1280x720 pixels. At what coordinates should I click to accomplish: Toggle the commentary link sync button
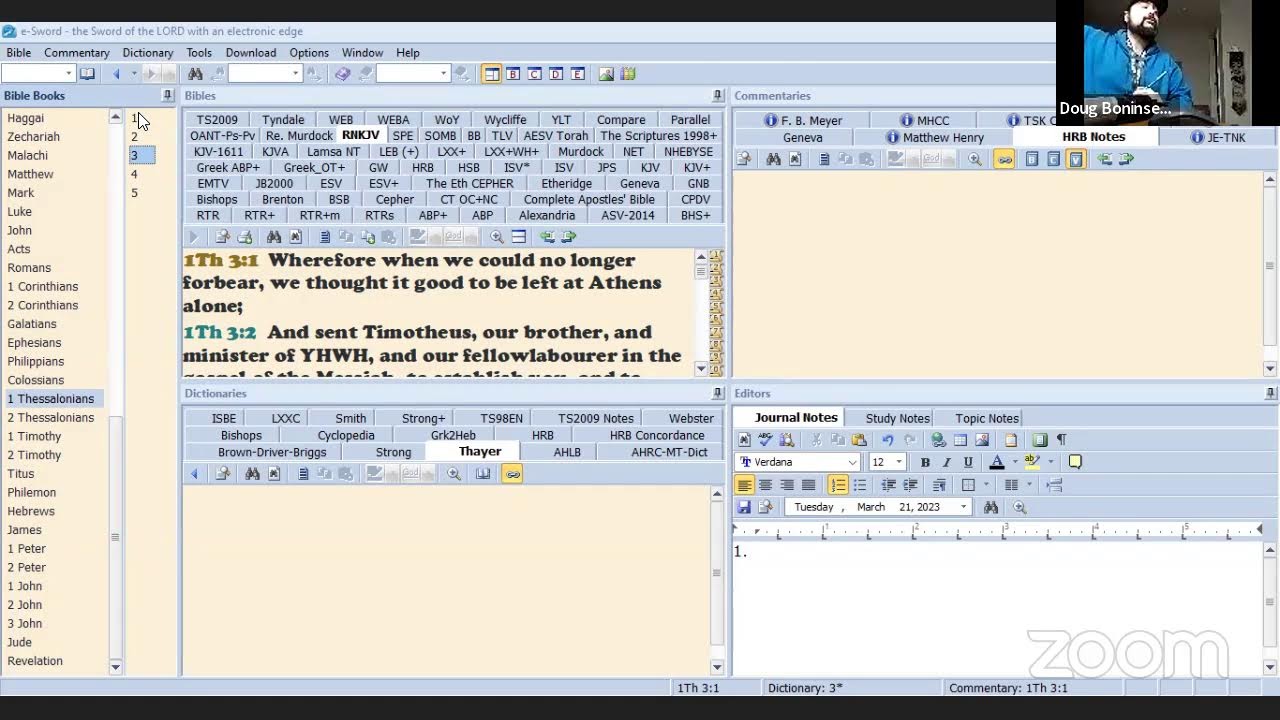tap(1005, 159)
